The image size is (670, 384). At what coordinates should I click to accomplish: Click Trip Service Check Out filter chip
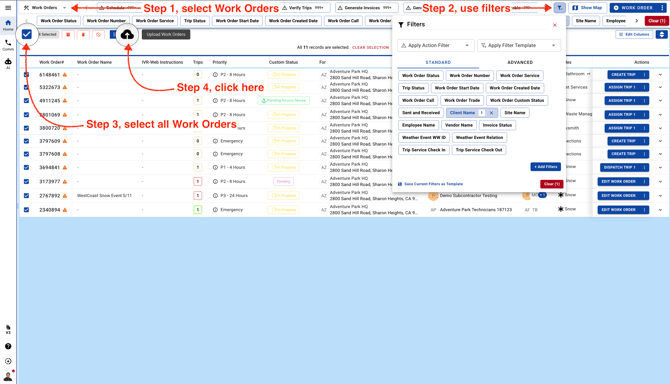pyautogui.click(x=479, y=150)
